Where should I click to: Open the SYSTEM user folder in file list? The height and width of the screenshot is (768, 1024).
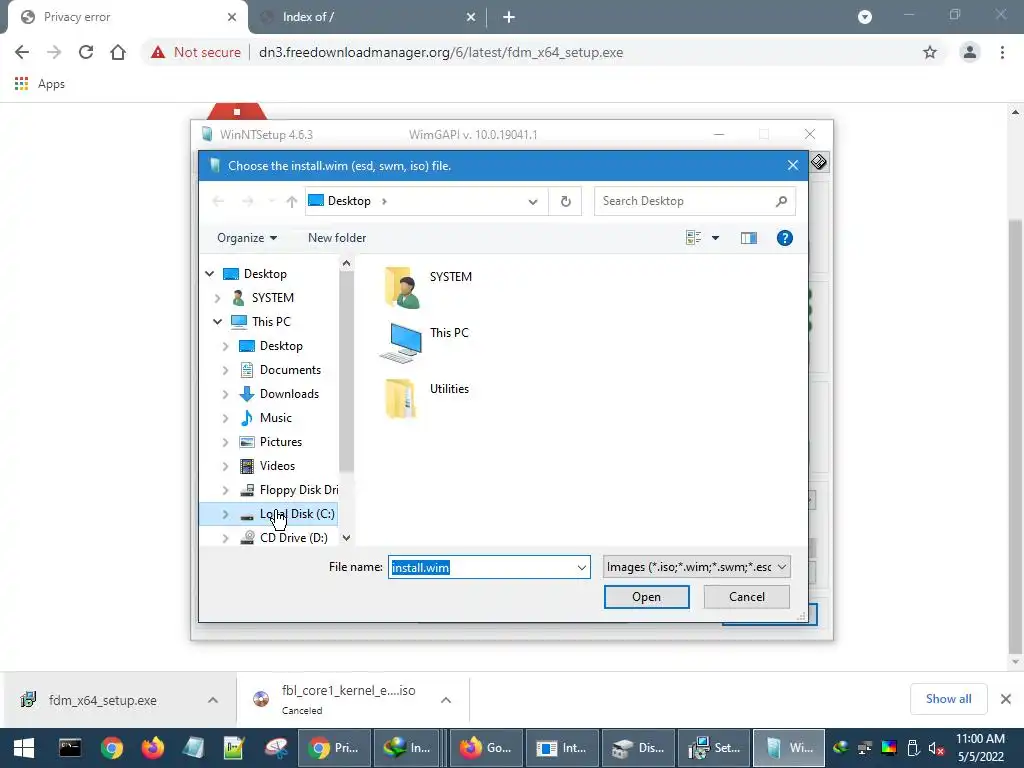(428, 286)
